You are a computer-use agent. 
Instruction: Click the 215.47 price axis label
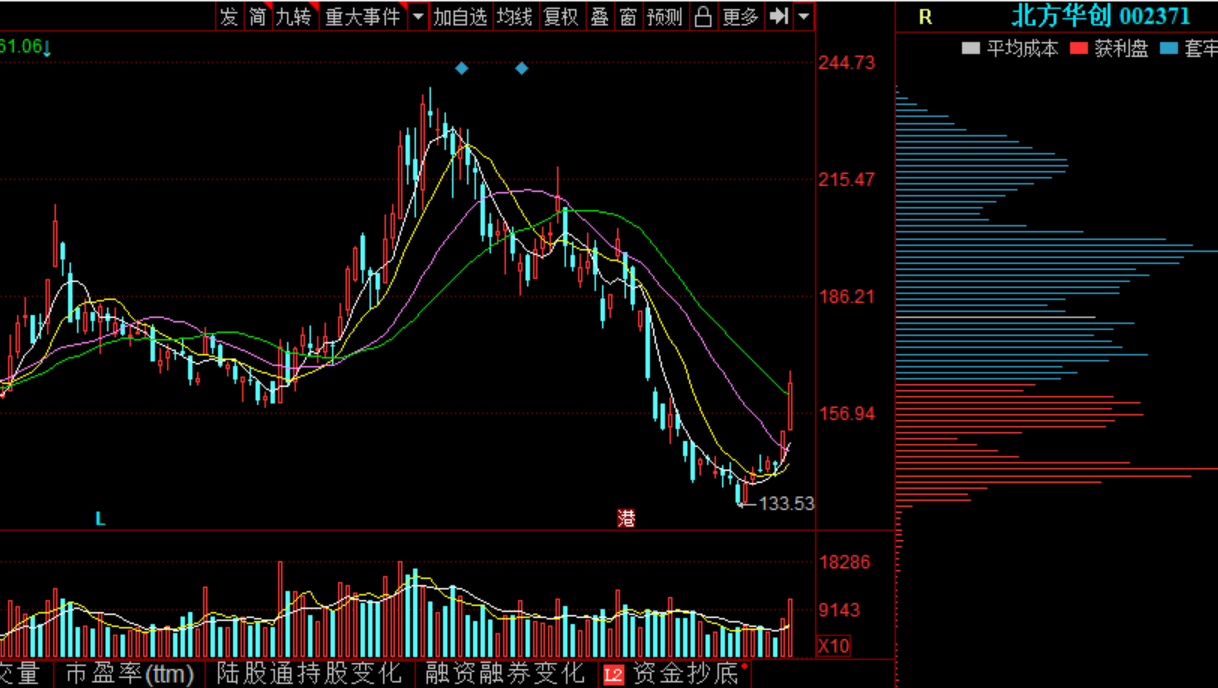(847, 179)
